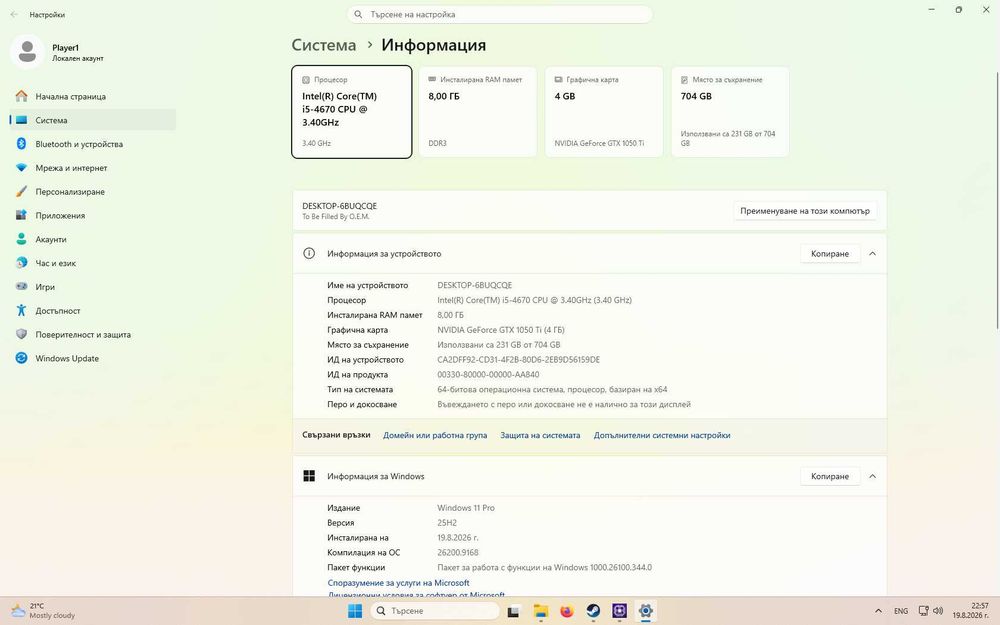1000x625 pixels.
Task: Open Приложения settings
Action: 92,216
